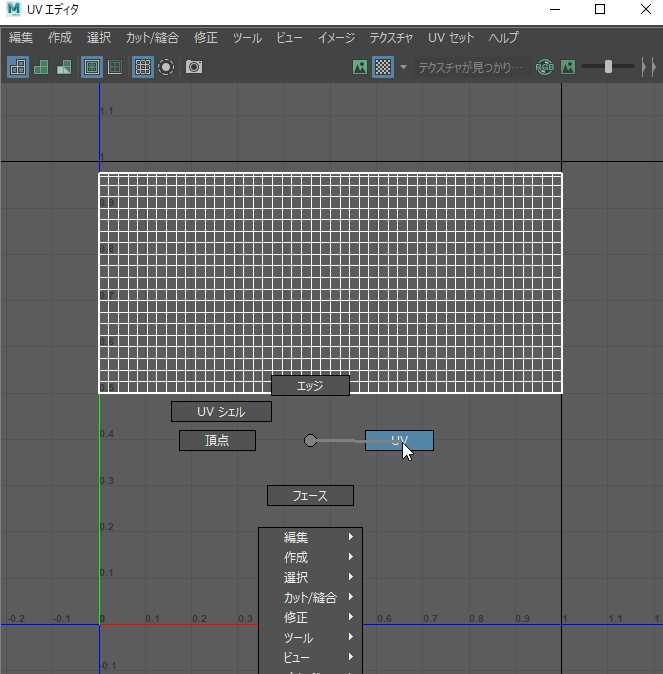The height and width of the screenshot is (674, 663).
Task: Open 編集 in the menu bar
Action: [21, 38]
